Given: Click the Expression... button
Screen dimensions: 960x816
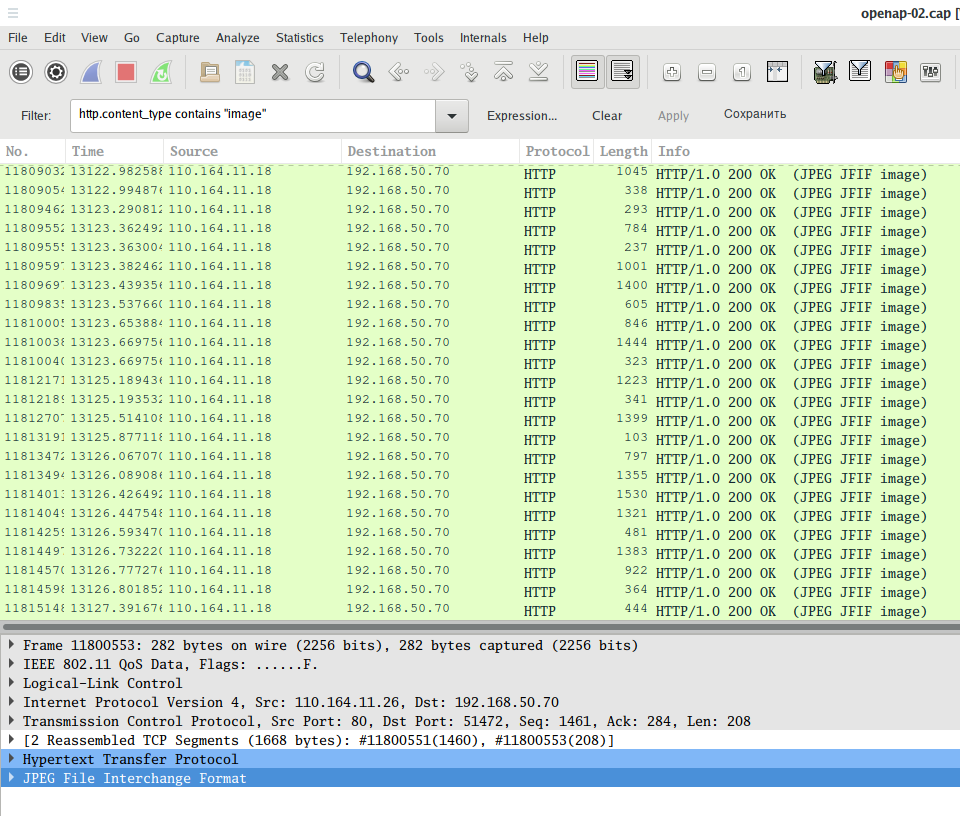Looking at the screenshot, I should pos(522,116).
